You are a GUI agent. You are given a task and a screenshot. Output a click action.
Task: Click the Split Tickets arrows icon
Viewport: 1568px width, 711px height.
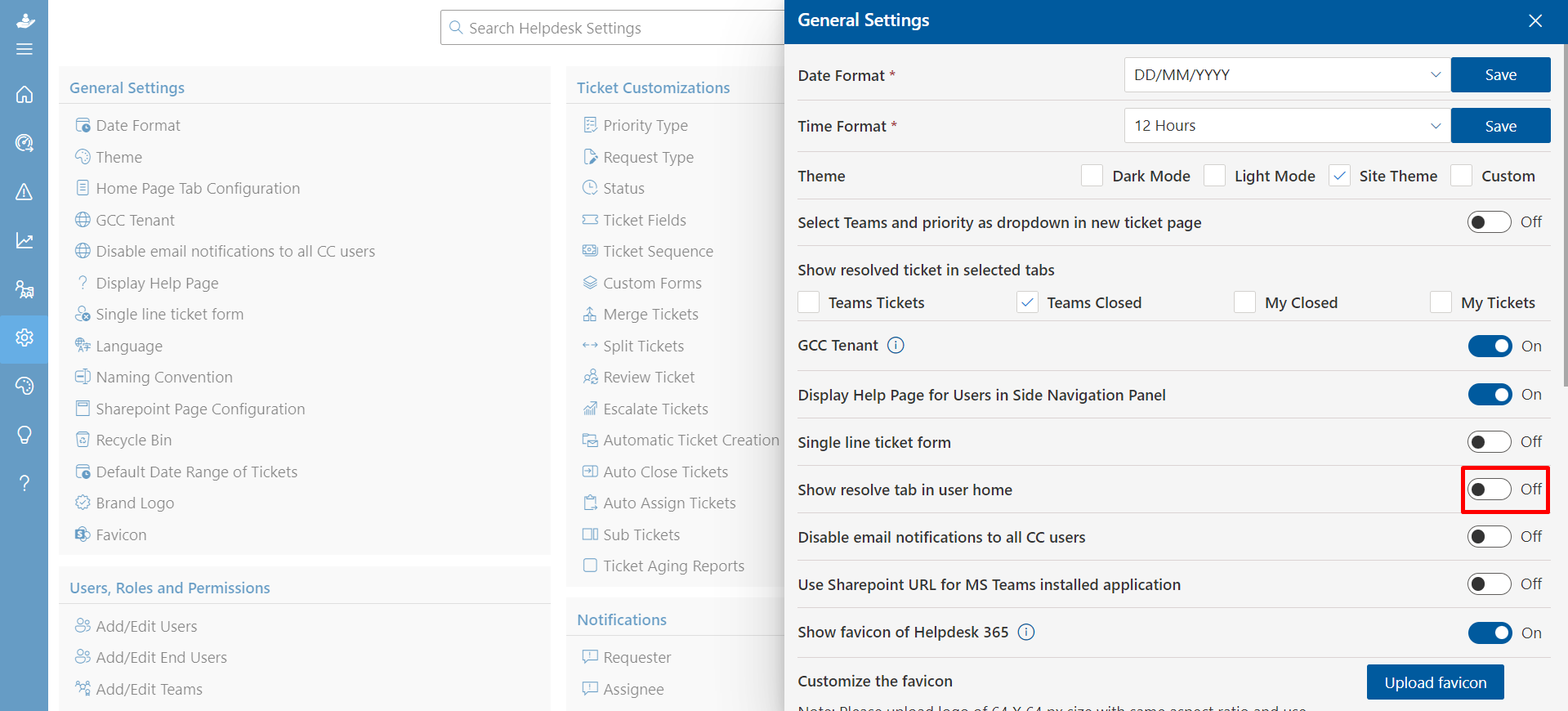coord(590,346)
